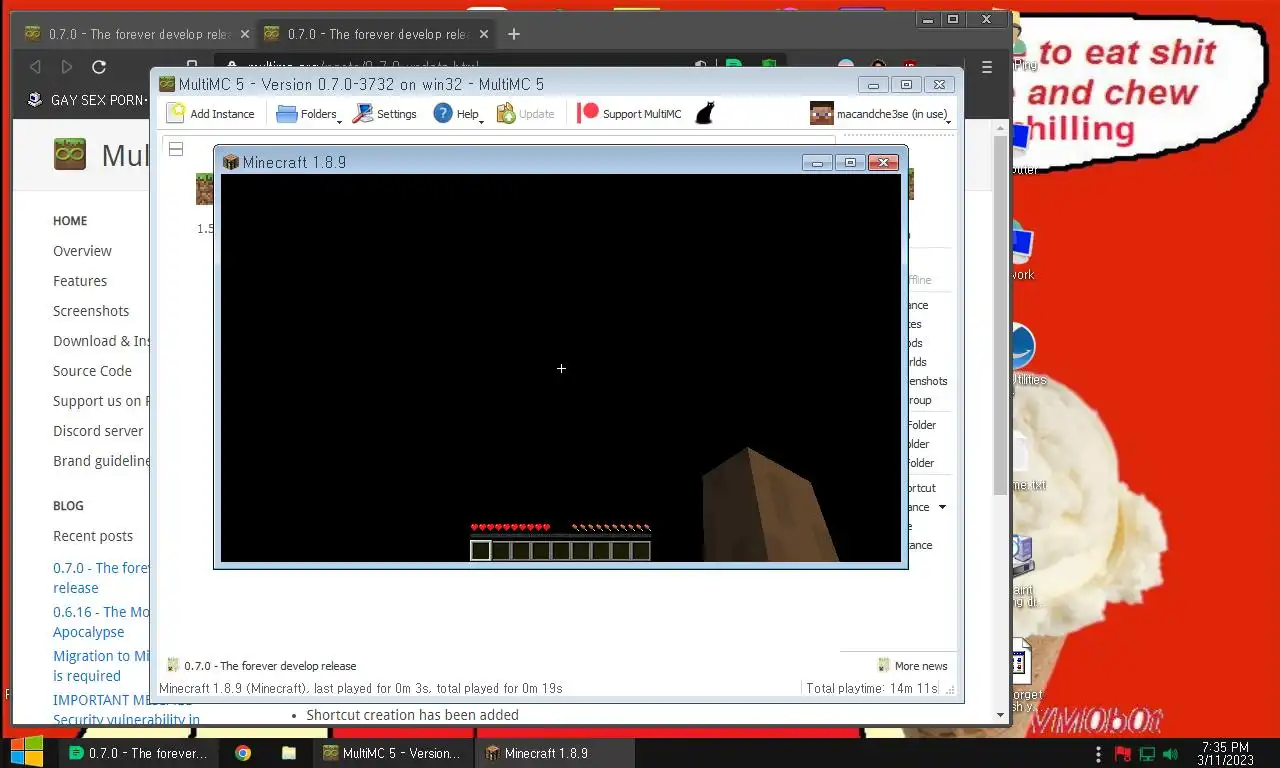The height and width of the screenshot is (768, 1280).
Task: Go forward in the browser
Action: point(67,67)
